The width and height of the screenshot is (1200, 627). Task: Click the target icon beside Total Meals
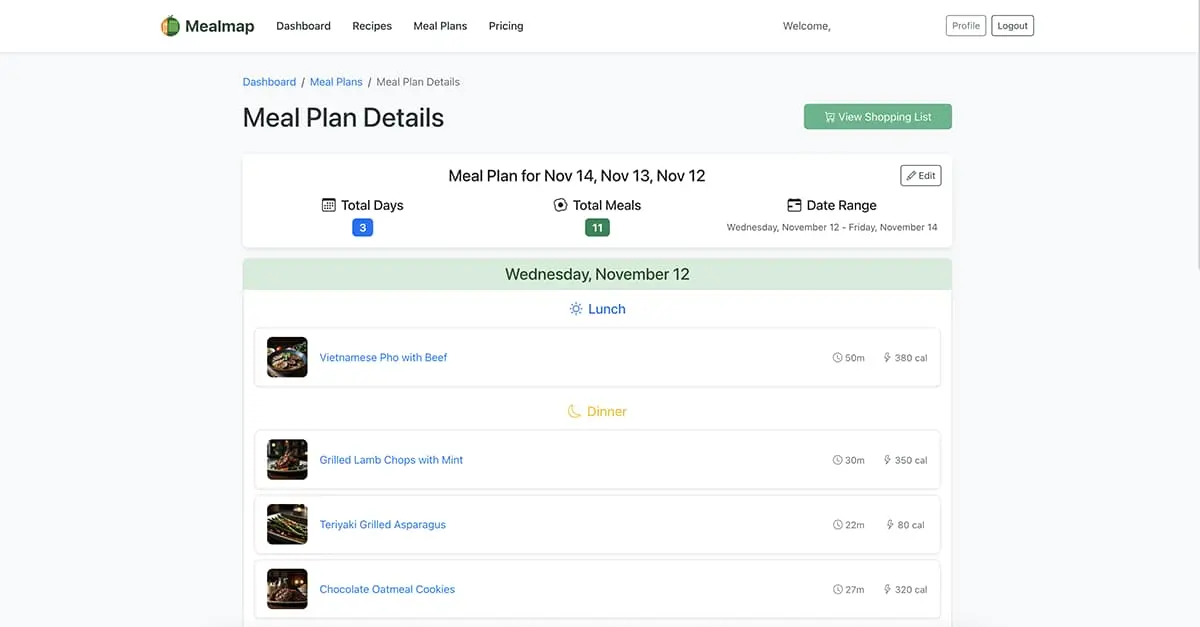tap(560, 204)
